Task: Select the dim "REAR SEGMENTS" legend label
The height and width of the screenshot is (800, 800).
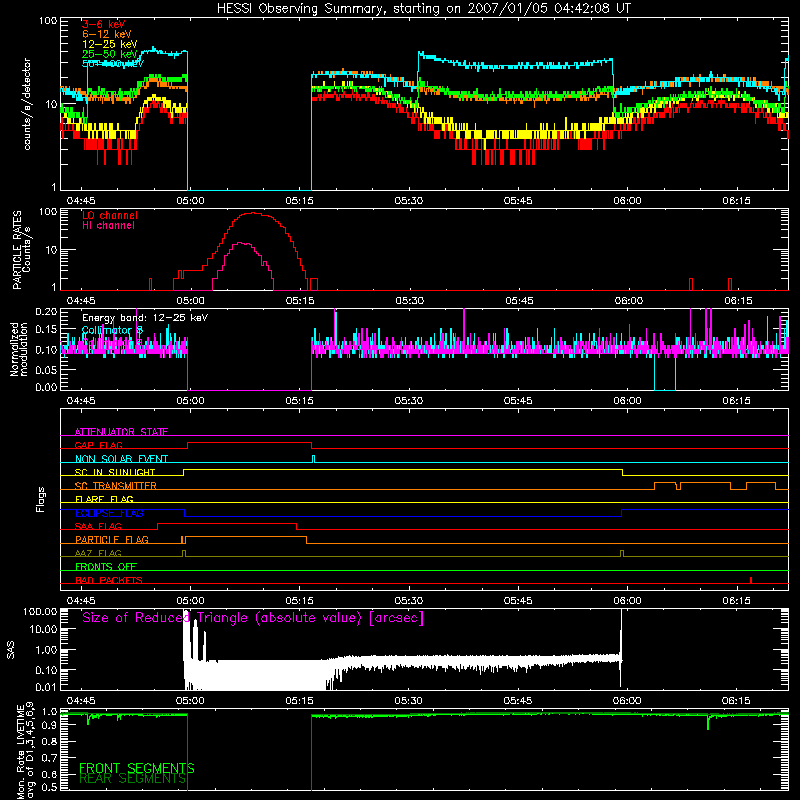Action: (133, 779)
